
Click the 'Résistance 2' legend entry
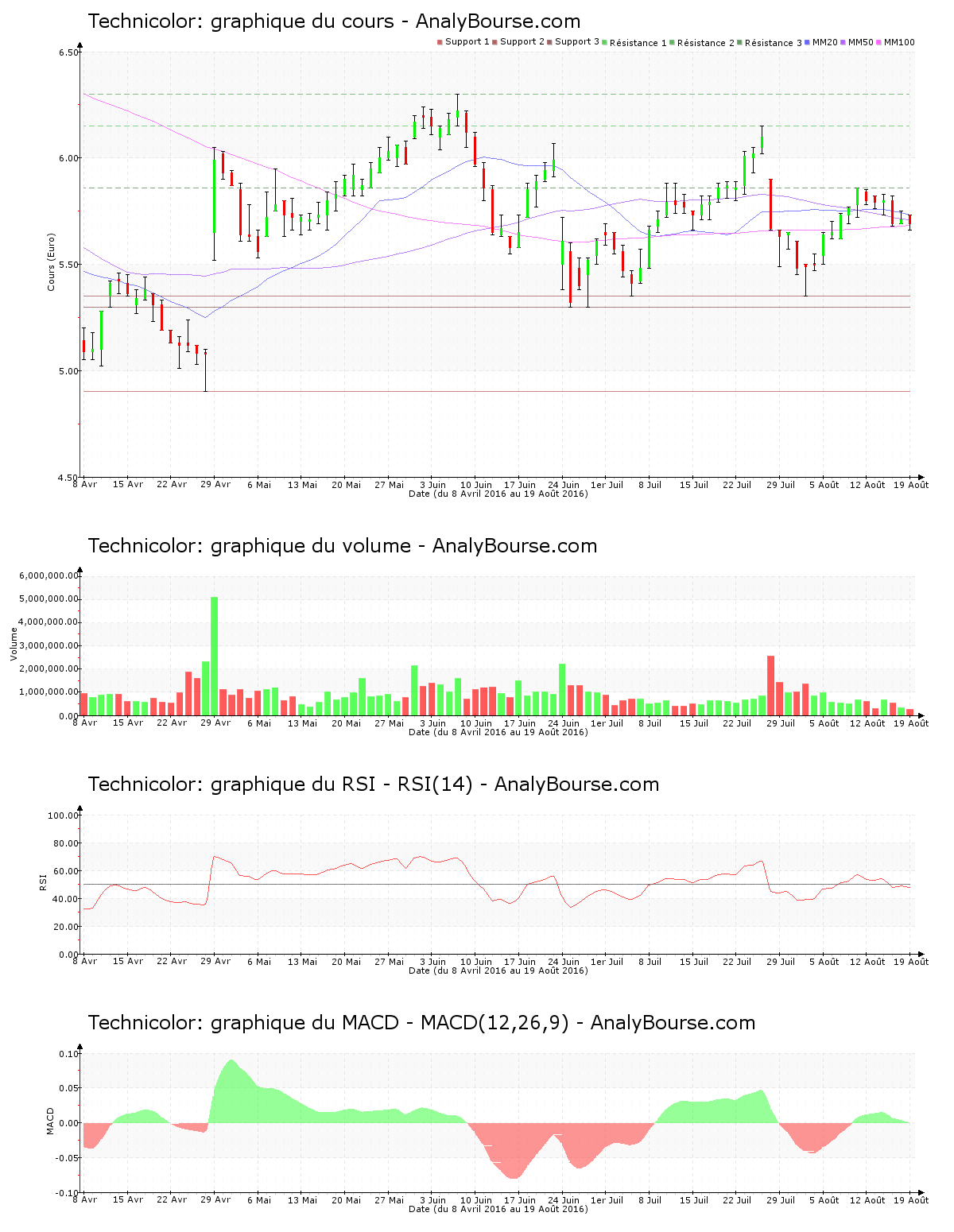pos(702,42)
